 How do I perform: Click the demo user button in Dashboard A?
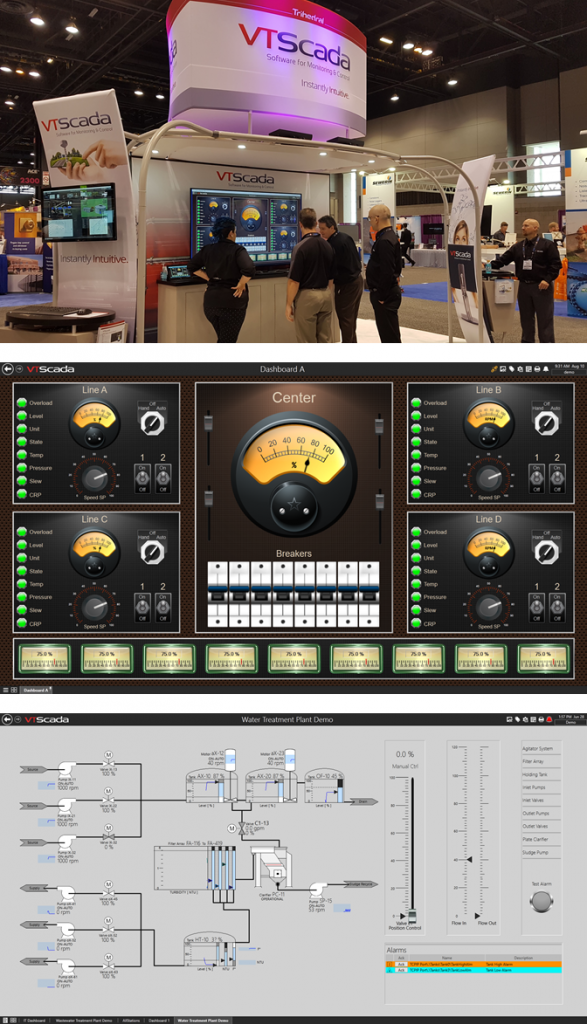569,372
